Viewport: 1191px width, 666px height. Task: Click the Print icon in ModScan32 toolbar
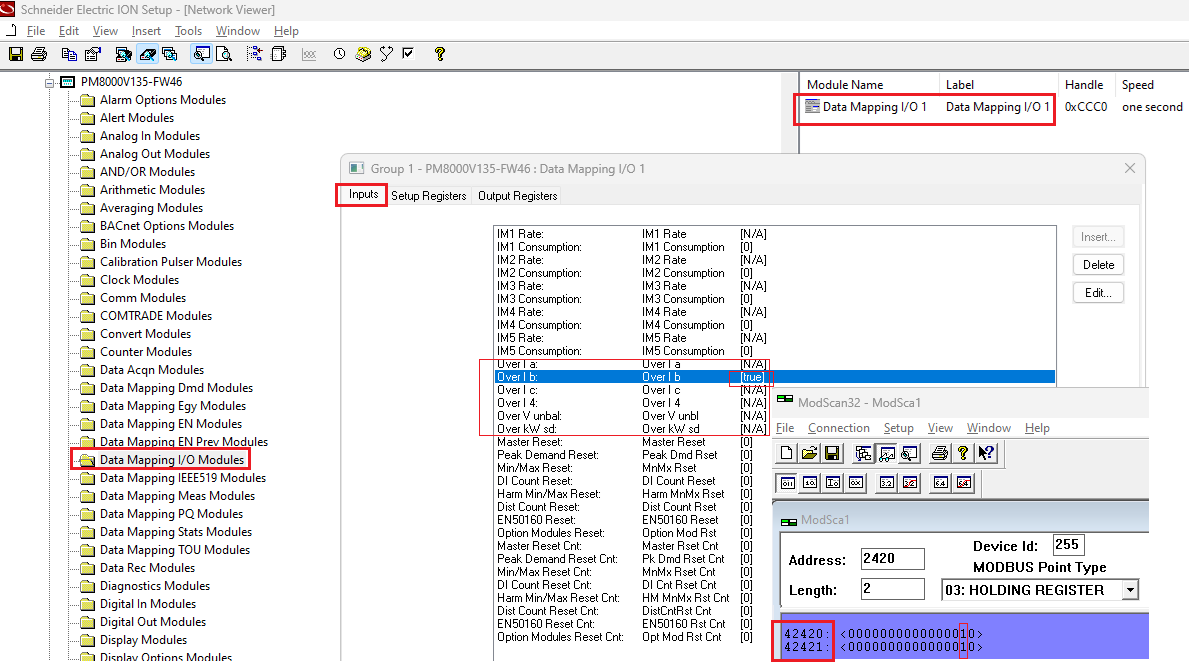point(940,453)
